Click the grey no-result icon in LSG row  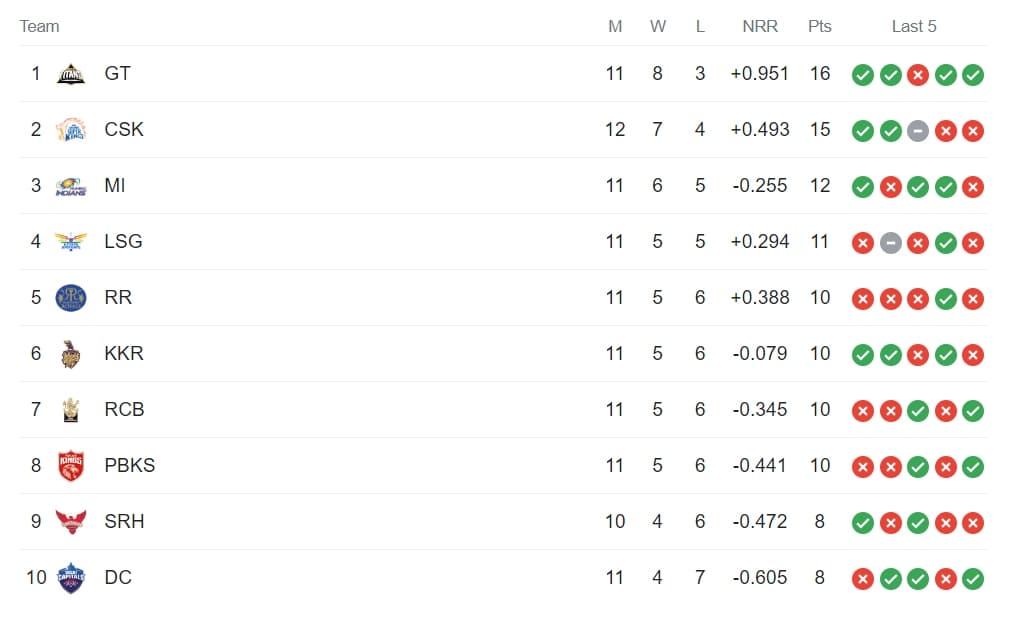click(x=890, y=243)
